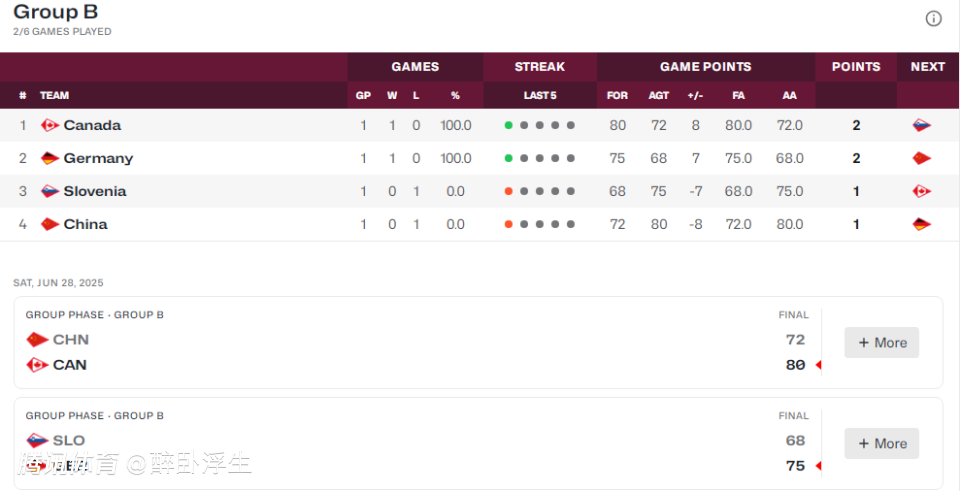Click the CHN flag in the game card

pos(37,340)
